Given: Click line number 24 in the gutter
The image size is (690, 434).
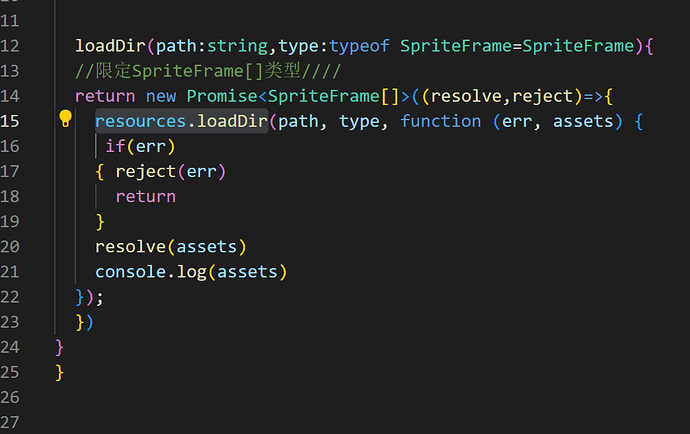Looking at the screenshot, I should point(11,347).
